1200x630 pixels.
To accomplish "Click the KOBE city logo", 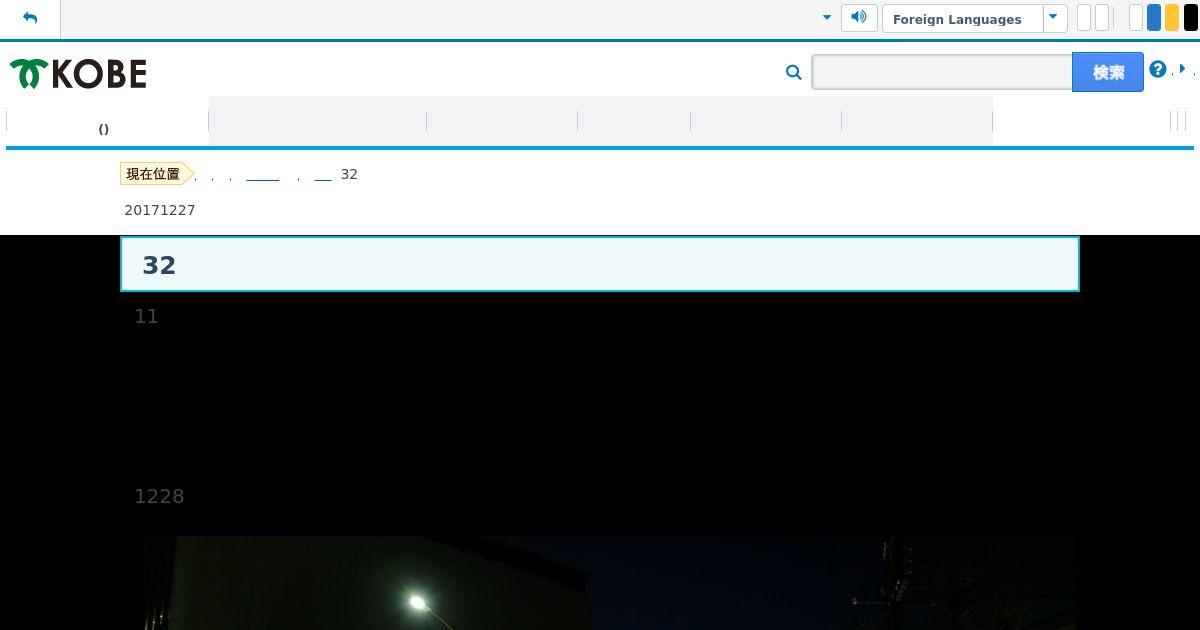I will 78,74.
